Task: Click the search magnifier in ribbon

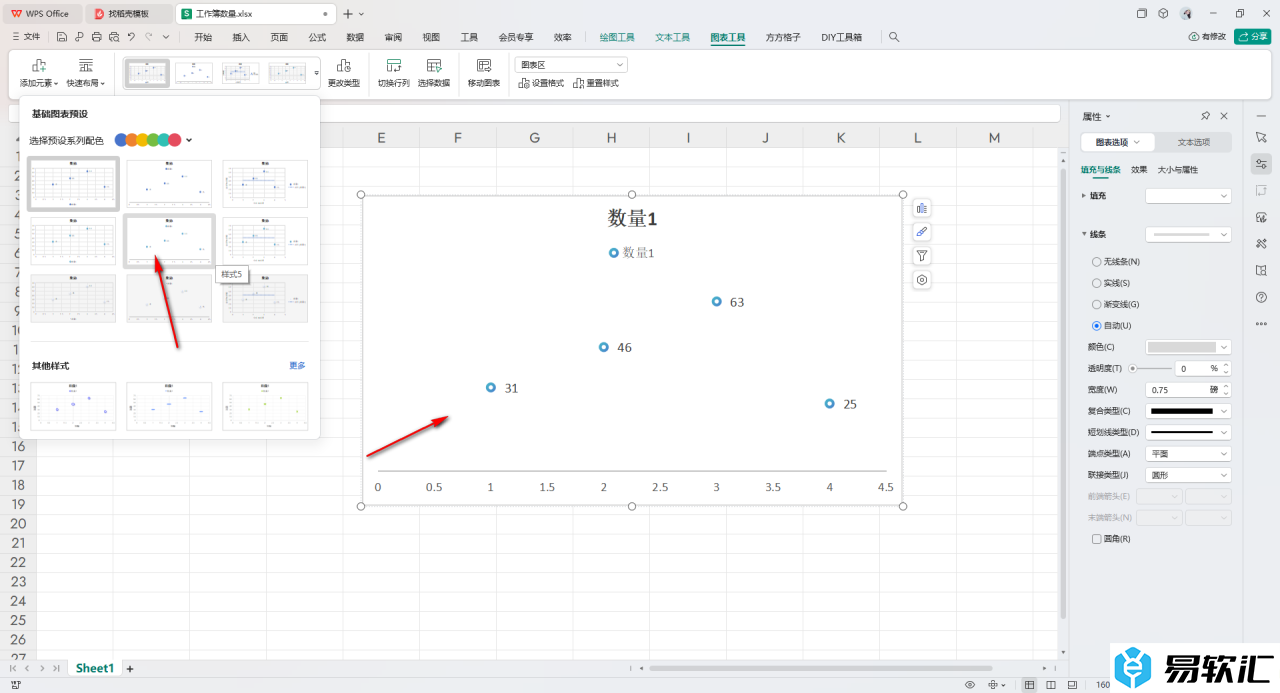Action: pyautogui.click(x=894, y=37)
